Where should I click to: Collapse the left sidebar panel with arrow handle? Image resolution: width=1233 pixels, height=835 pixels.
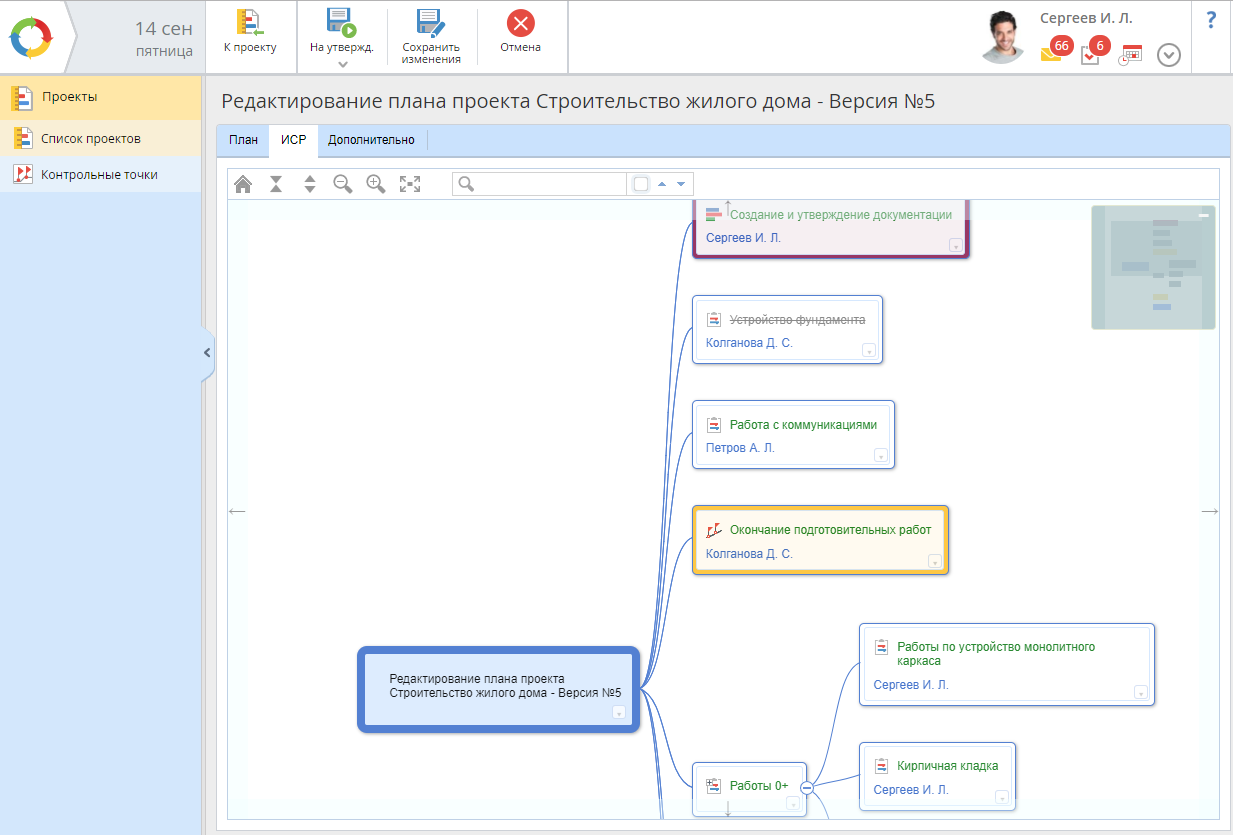tap(207, 353)
